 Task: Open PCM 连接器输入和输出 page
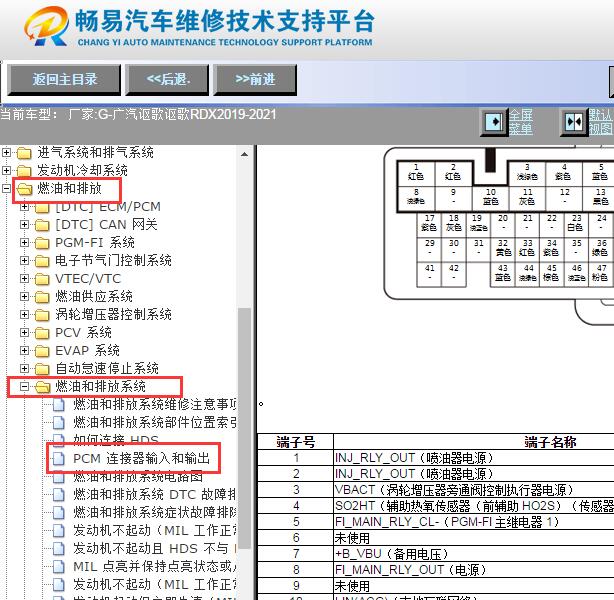pyautogui.click(x=141, y=458)
